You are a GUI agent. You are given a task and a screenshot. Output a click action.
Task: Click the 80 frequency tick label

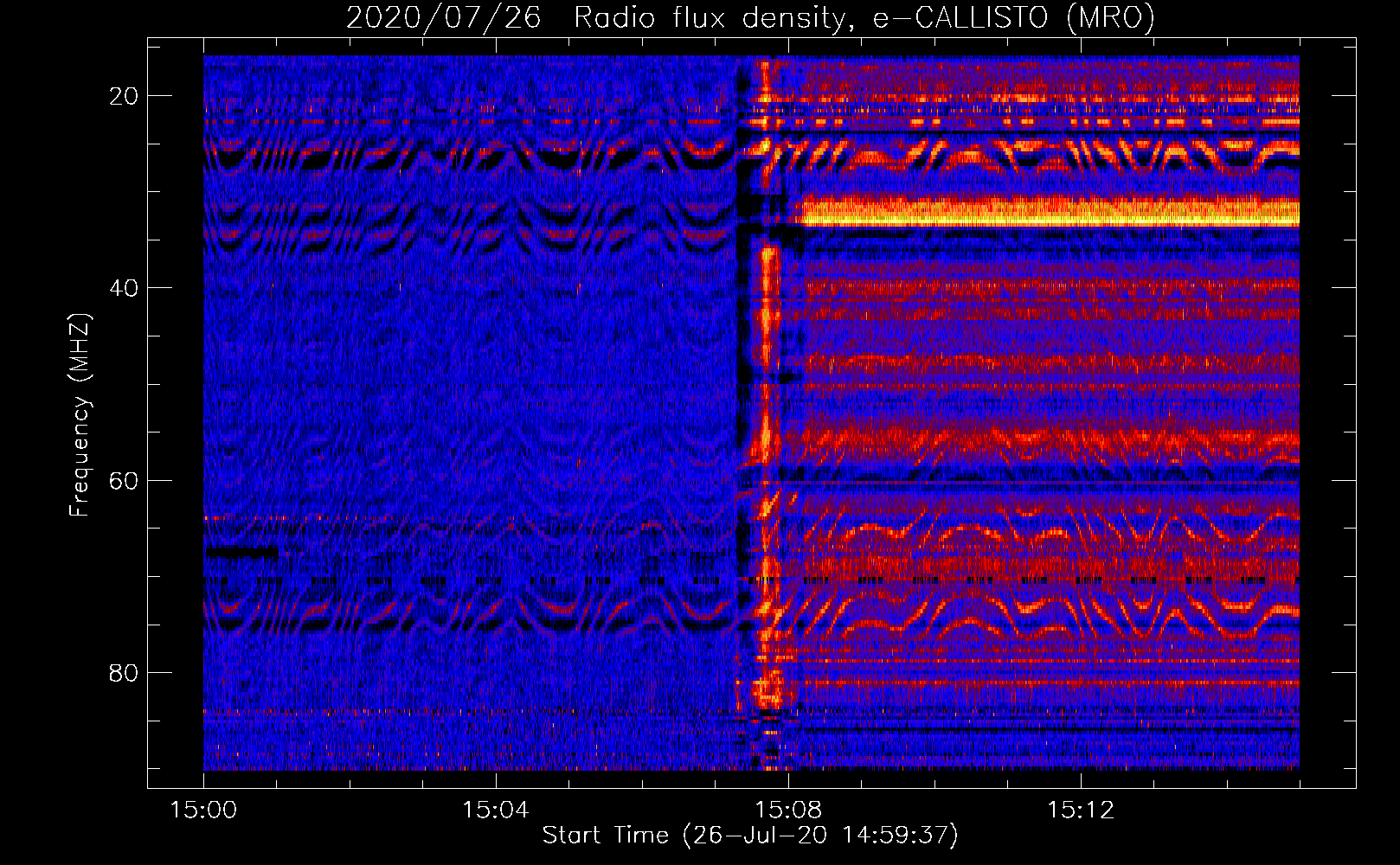125,672
